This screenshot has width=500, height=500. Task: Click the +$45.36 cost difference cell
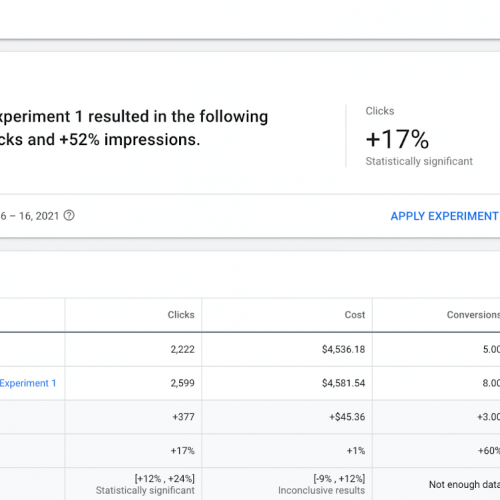coord(347,417)
